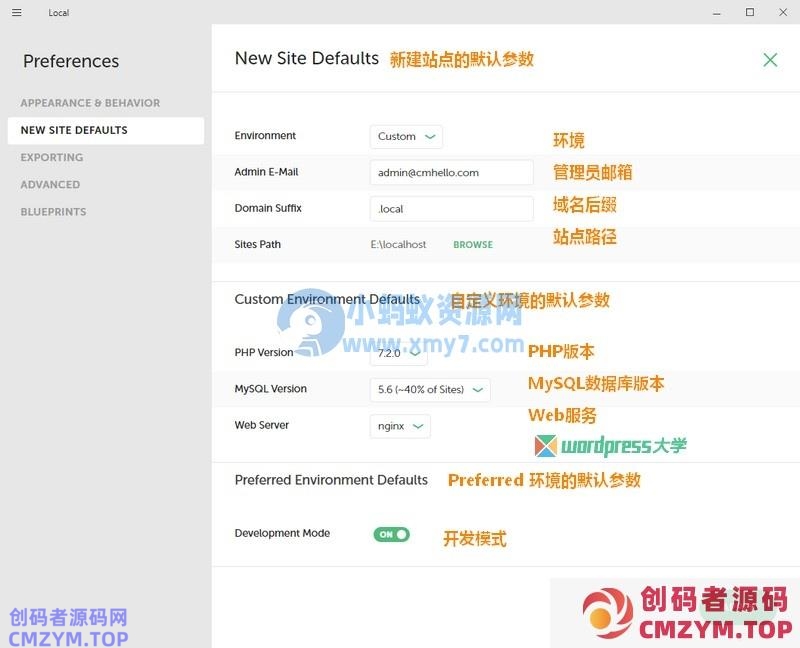Toggle Development Mode switch off

[x=392, y=534]
